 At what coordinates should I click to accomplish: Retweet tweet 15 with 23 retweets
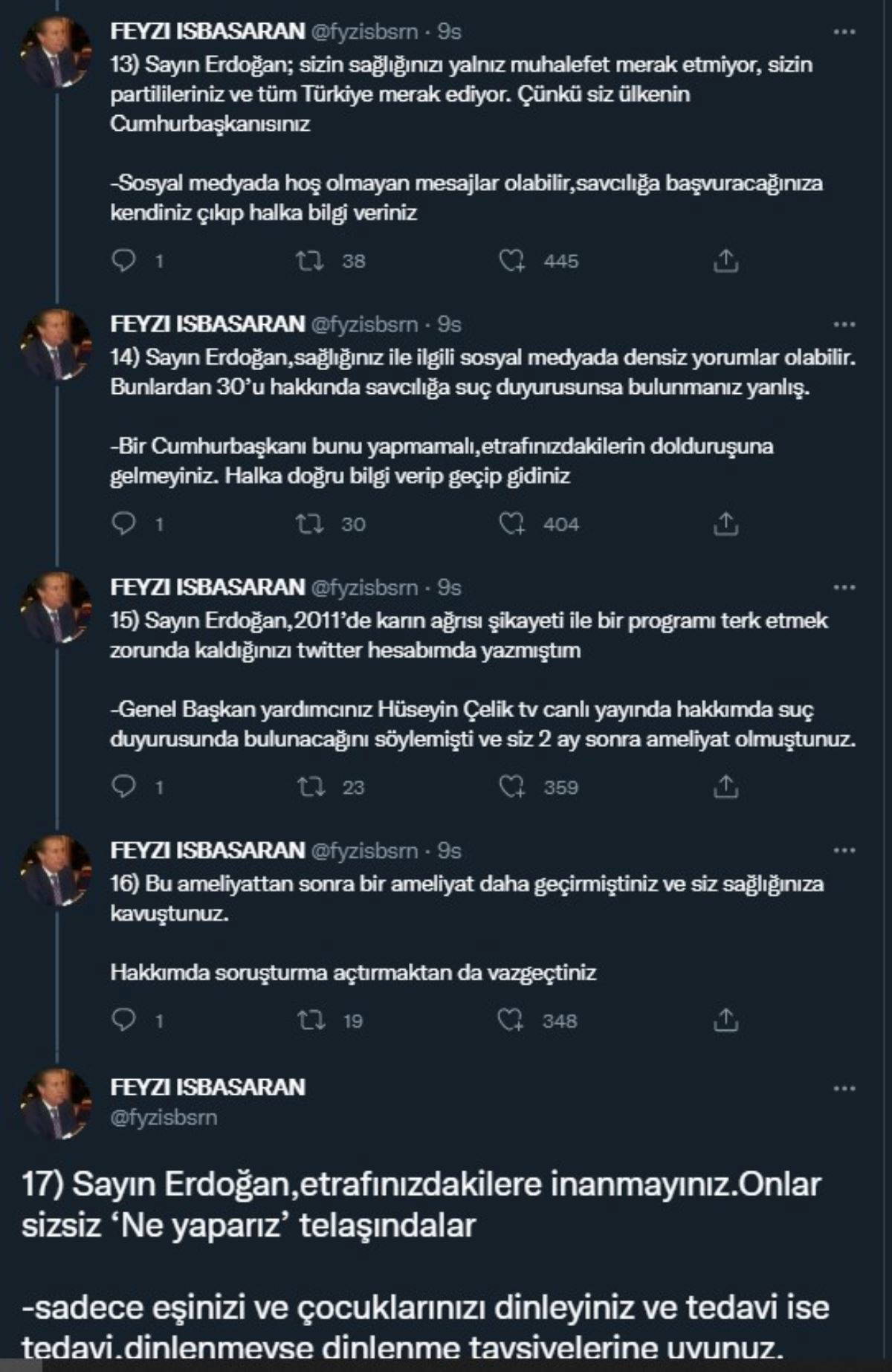click(x=309, y=786)
